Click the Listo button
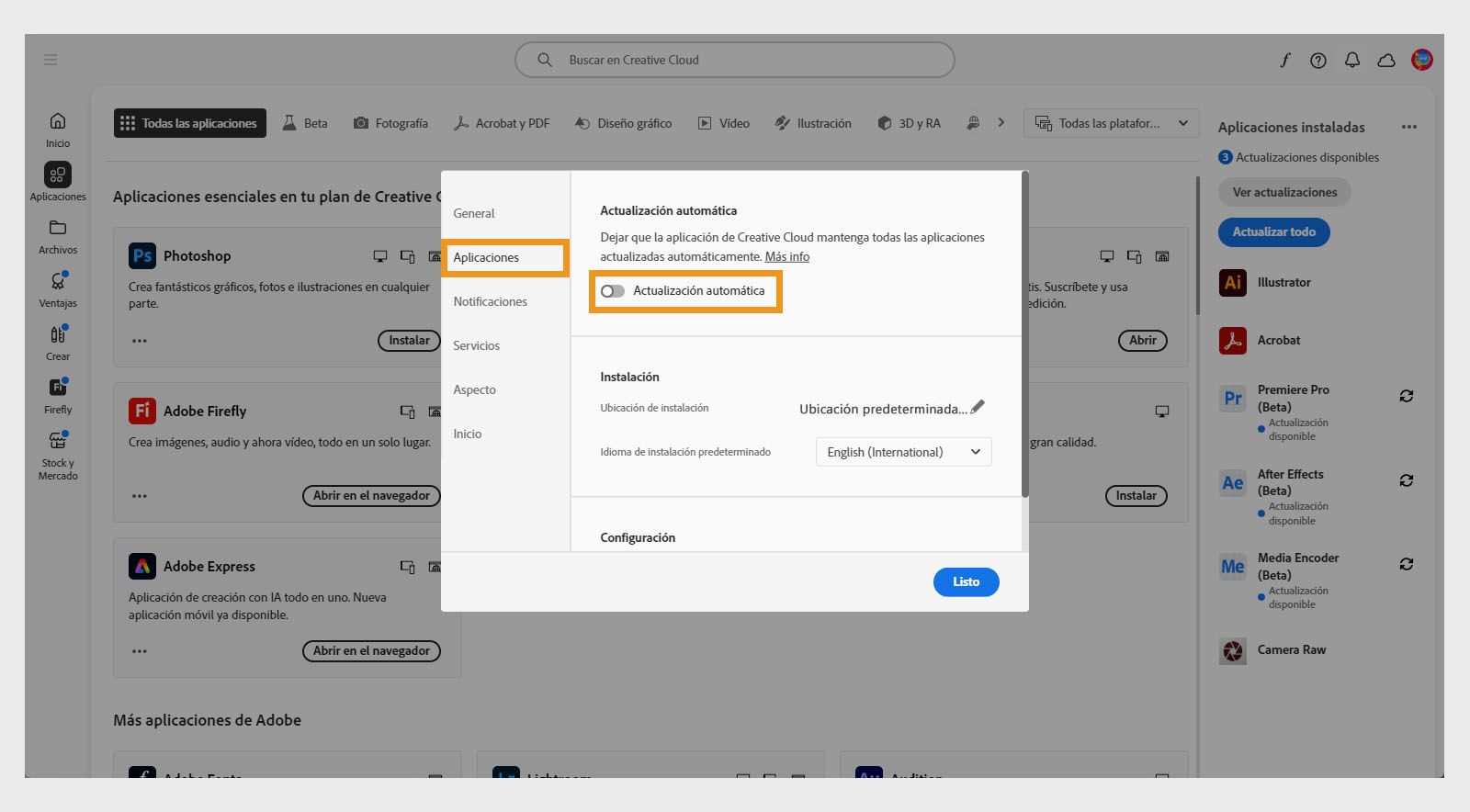 (x=967, y=581)
